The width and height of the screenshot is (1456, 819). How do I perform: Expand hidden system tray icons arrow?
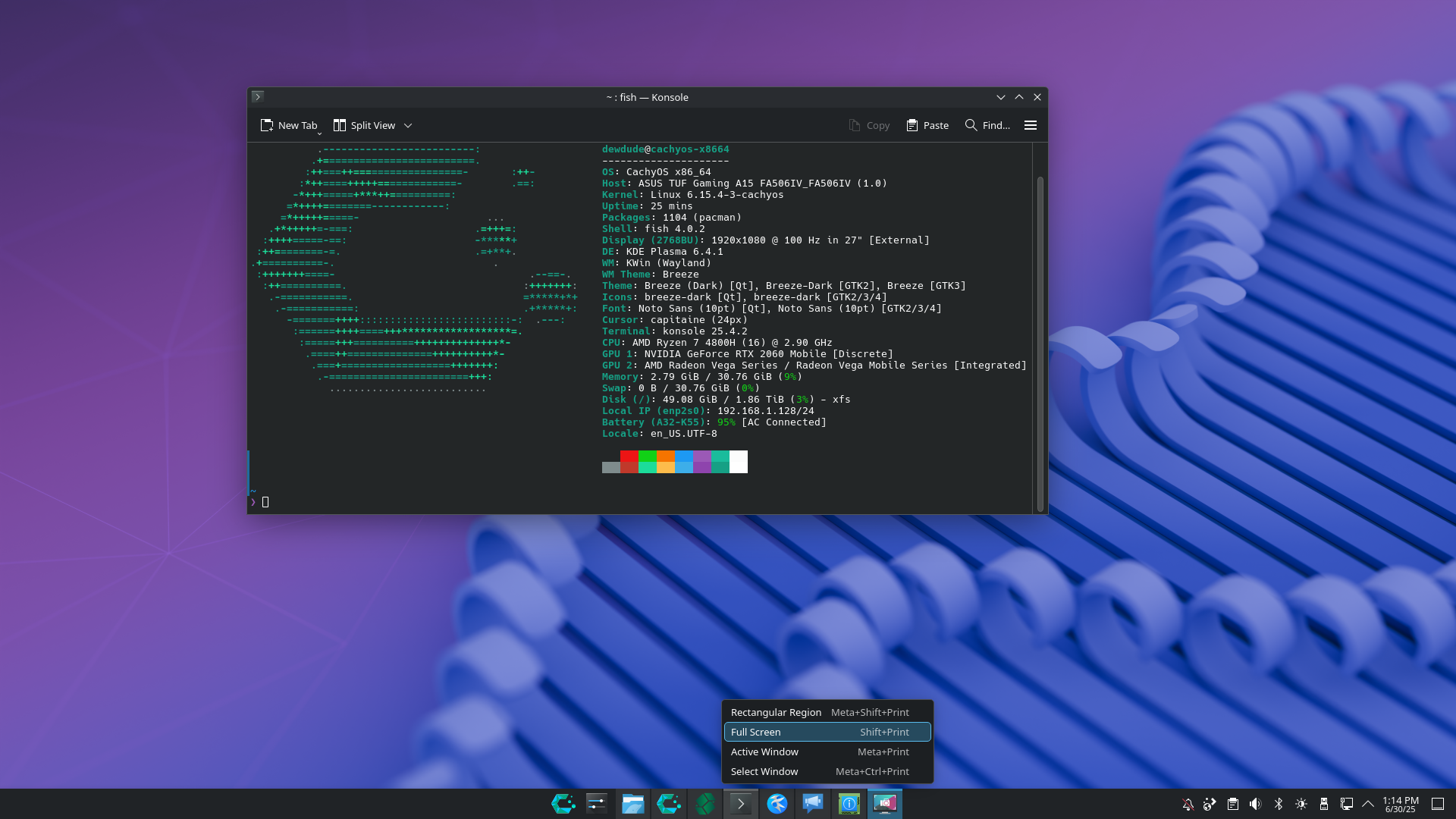[1368, 804]
